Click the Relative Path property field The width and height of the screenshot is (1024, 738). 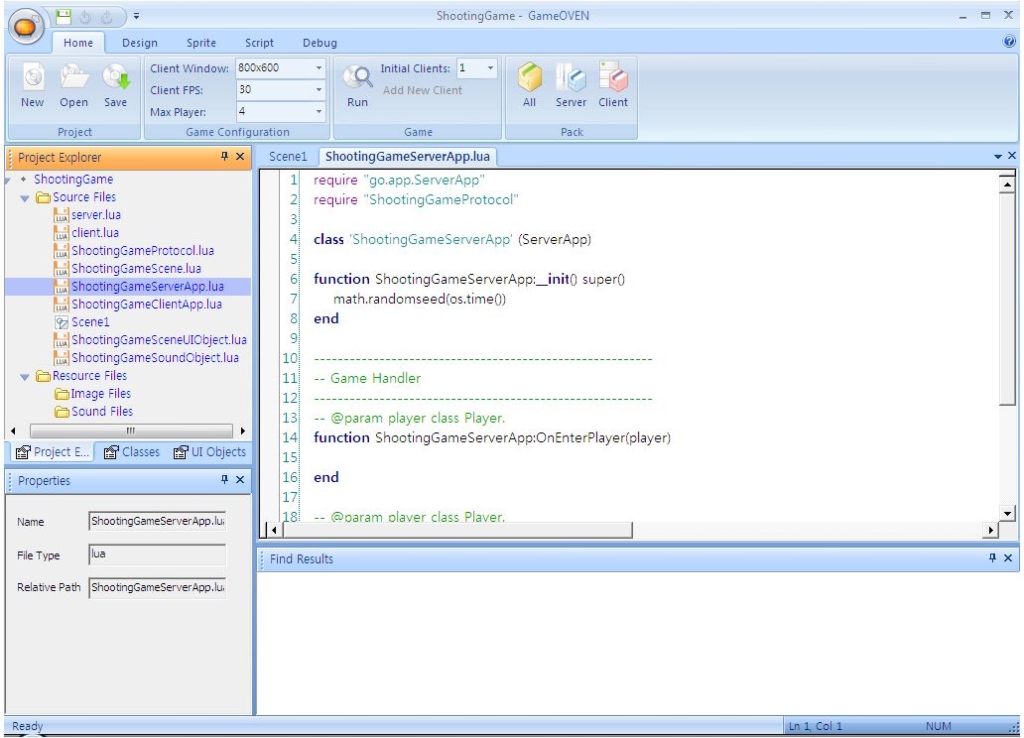click(157, 587)
